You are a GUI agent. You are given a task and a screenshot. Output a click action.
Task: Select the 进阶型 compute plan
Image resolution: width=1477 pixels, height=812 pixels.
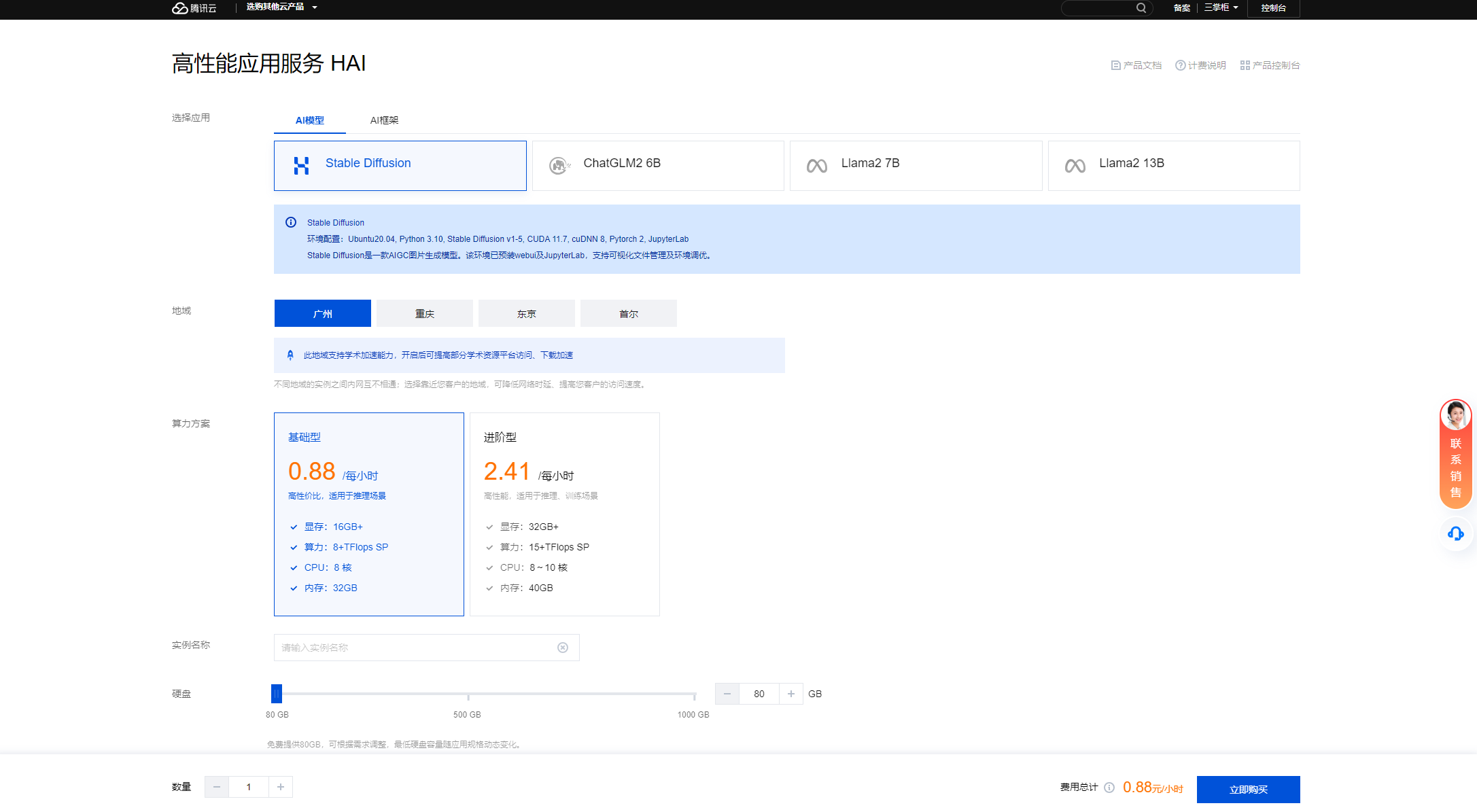click(x=564, y=514)
